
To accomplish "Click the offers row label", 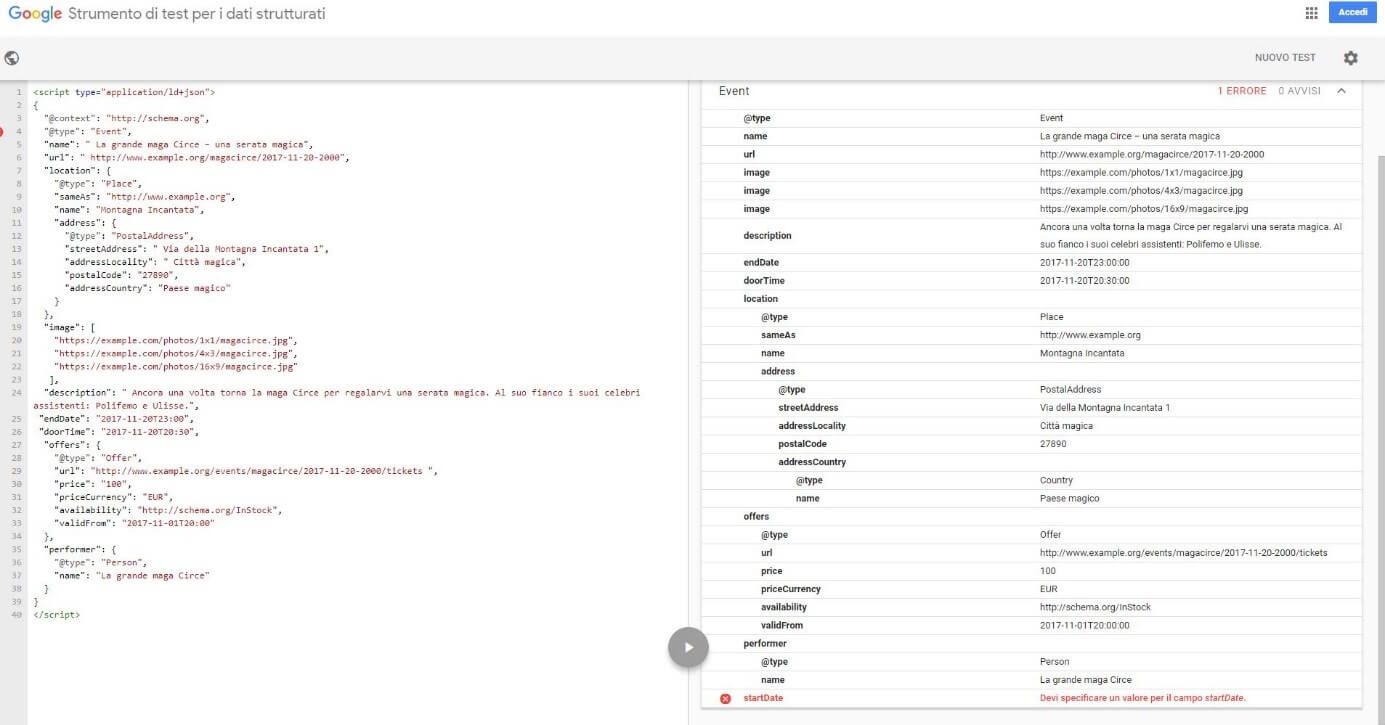I will coord(756,517).
